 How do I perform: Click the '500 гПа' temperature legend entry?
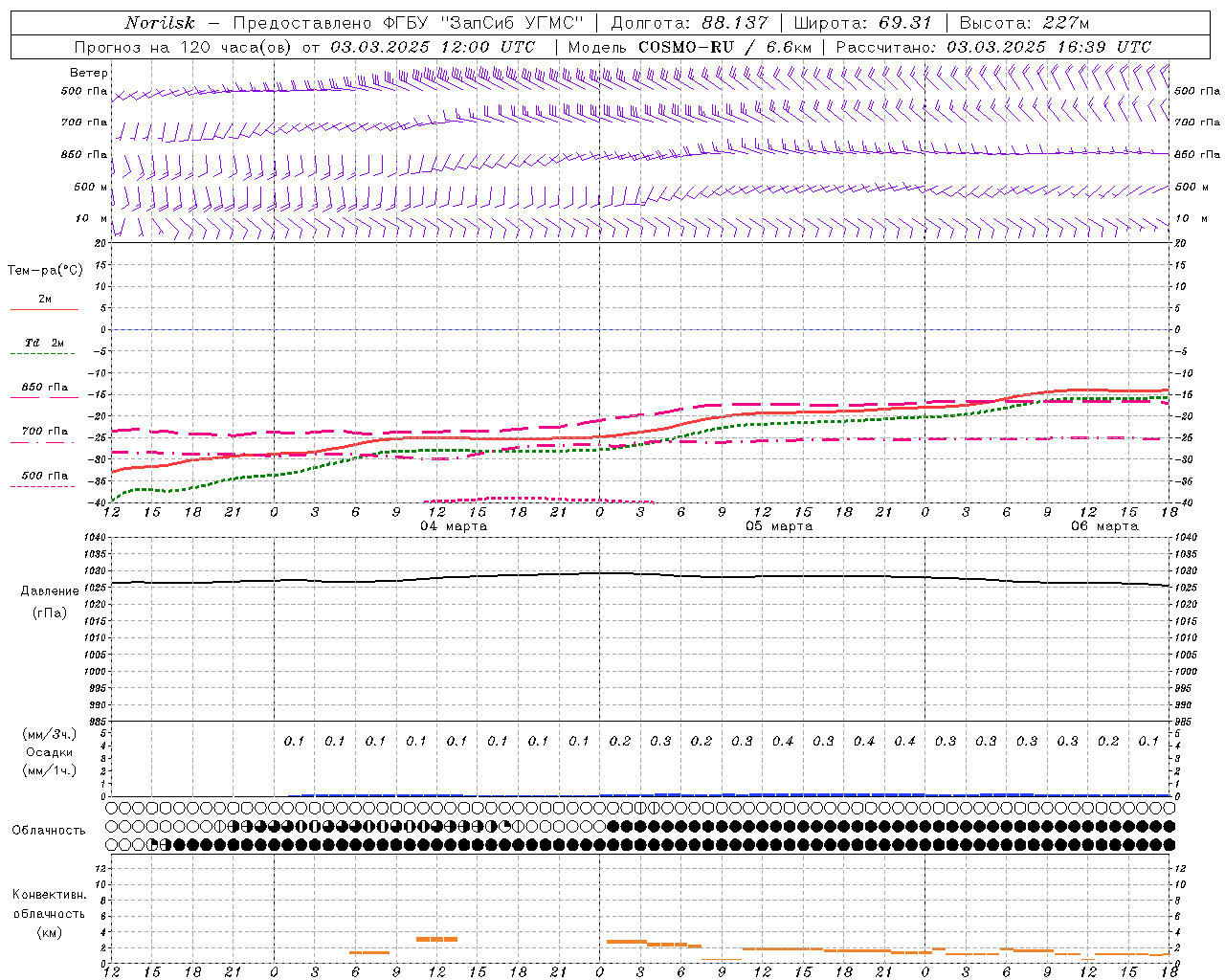tap(44, 479)
